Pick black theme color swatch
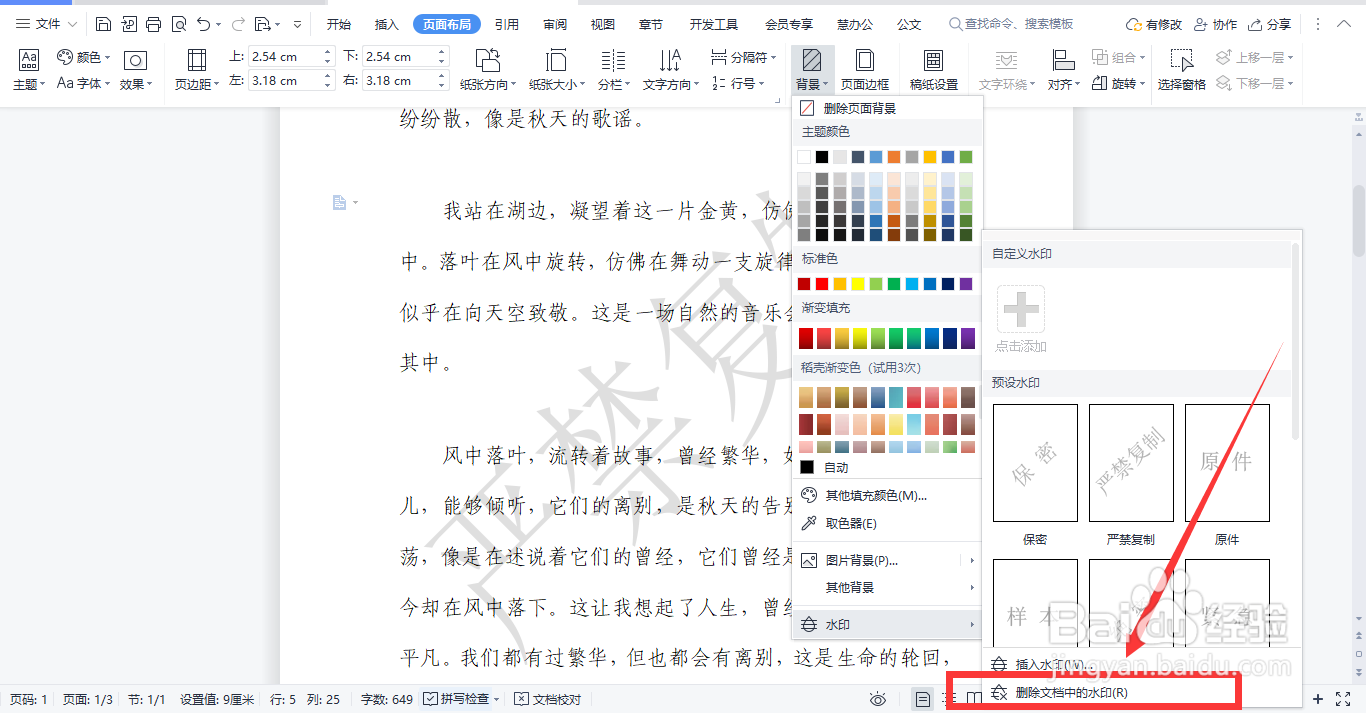Screen dimensions: 1366x713 click(x=822, y=157)
